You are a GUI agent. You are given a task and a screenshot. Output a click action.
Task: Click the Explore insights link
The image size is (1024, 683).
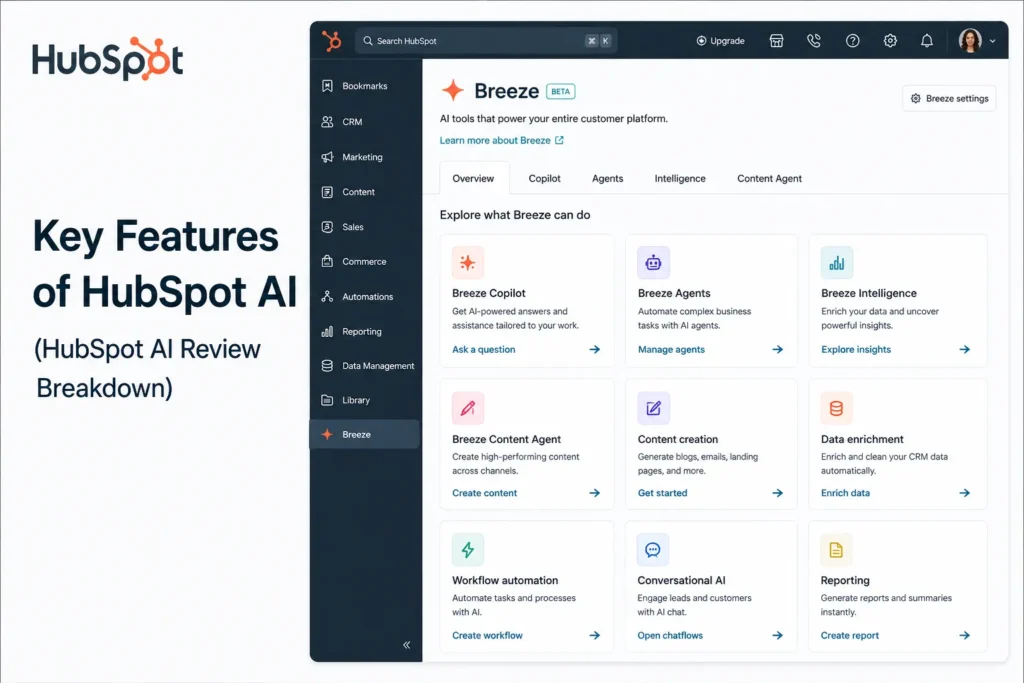coord(856,349)
